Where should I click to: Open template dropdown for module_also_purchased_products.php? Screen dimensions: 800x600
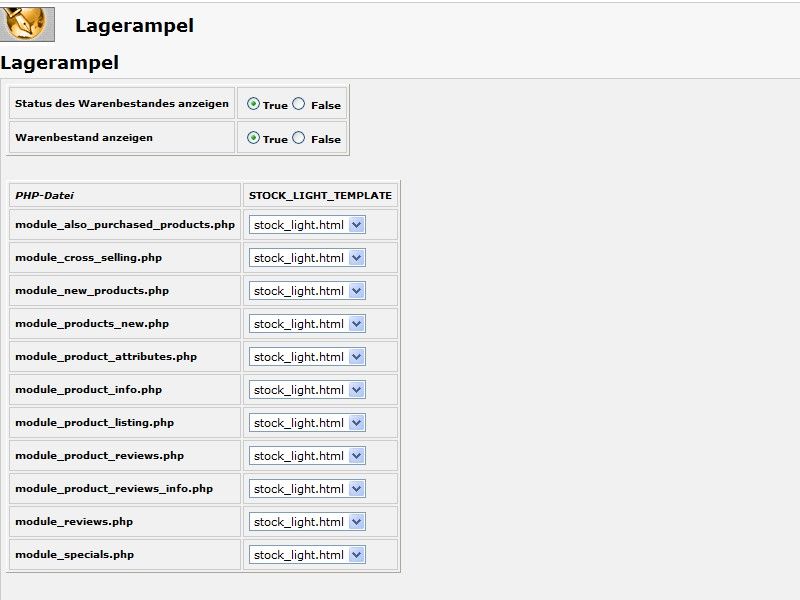click(x=307, y=225)
